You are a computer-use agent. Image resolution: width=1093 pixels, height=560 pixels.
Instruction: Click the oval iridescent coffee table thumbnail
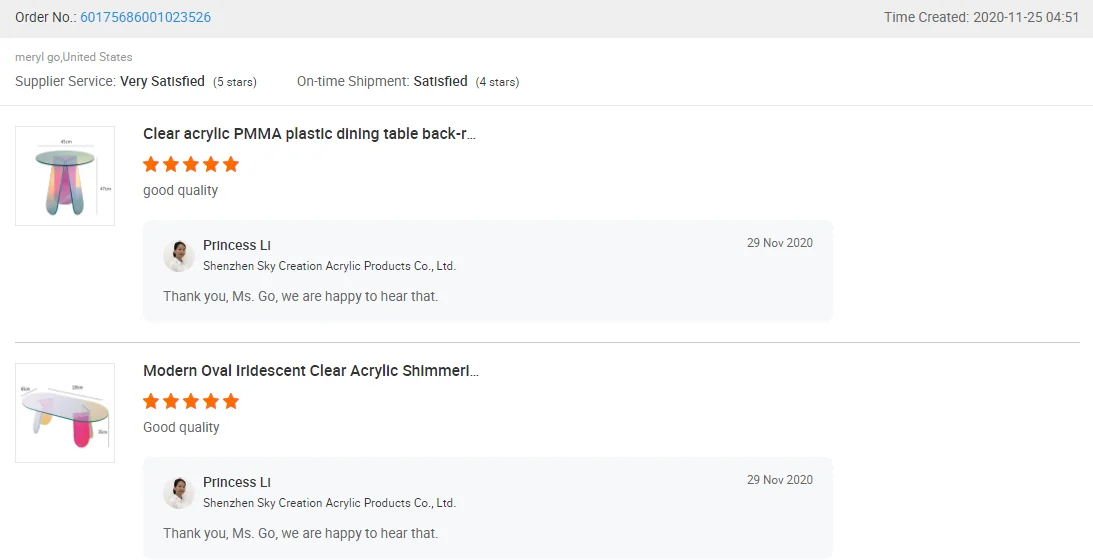(65, 413)
